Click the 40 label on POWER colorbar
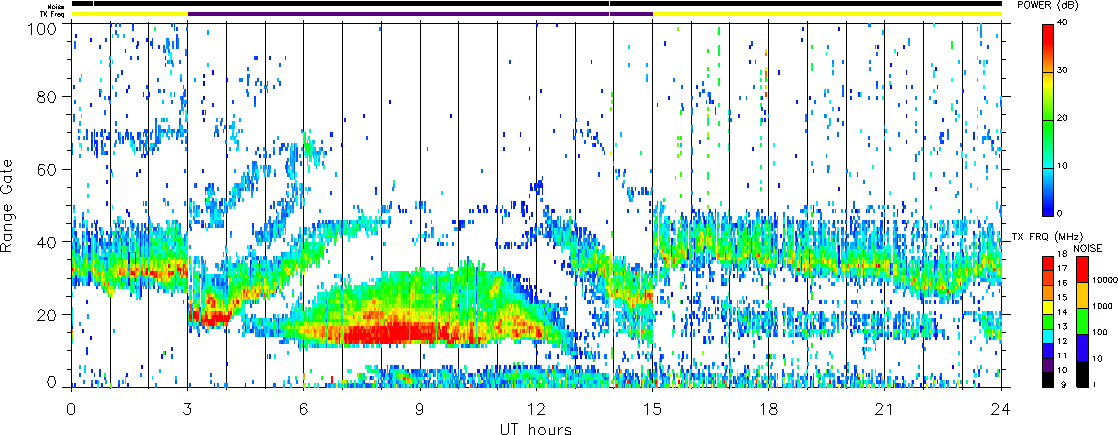 [1063, 24]
